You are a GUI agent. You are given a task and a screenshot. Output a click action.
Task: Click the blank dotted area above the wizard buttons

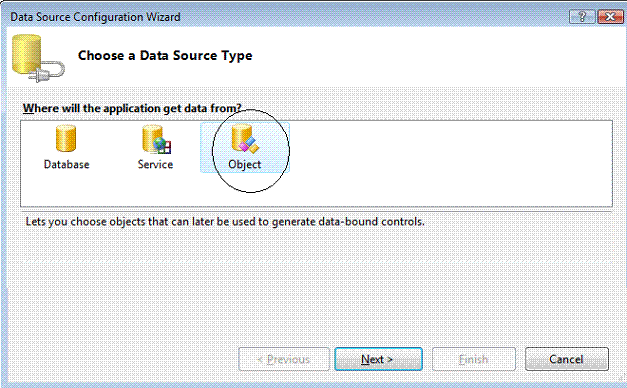click(312, 288)
